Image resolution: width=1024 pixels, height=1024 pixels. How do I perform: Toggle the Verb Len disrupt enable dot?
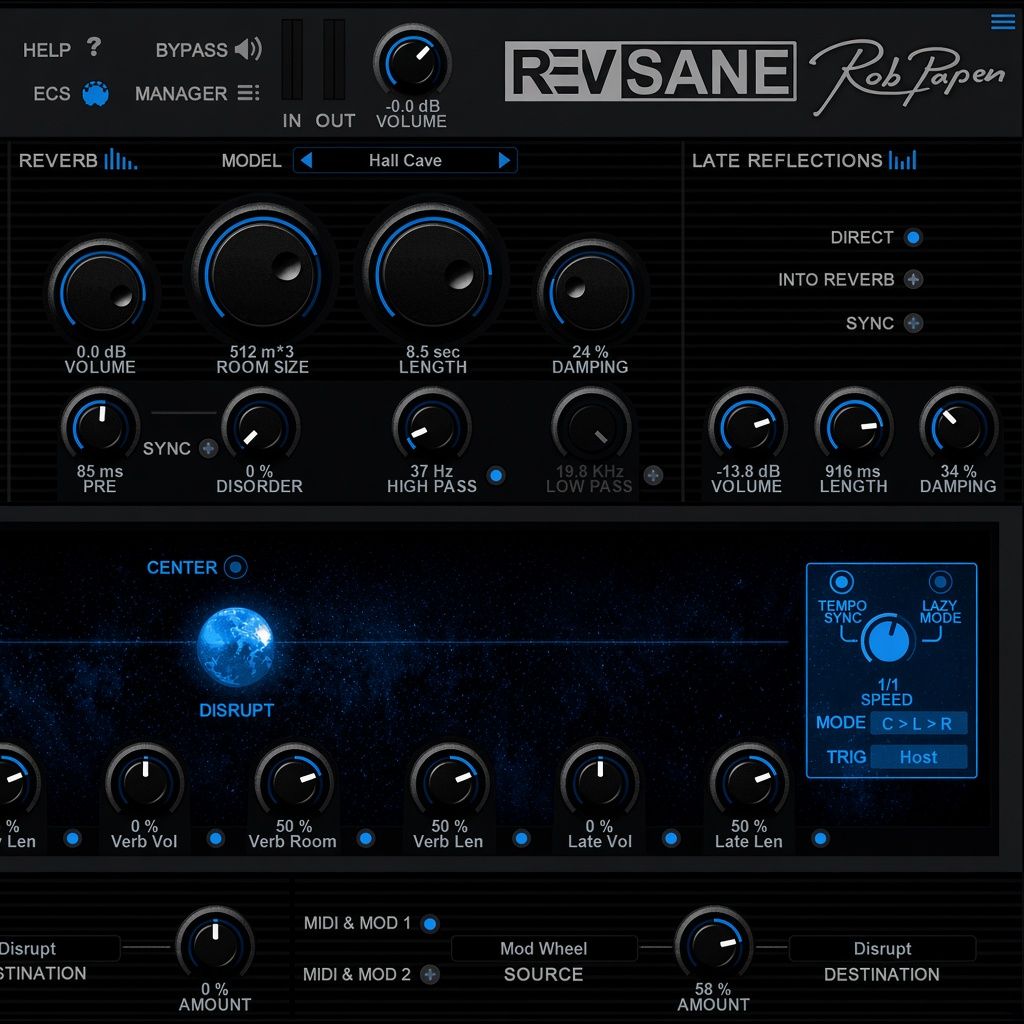[521, 839]
